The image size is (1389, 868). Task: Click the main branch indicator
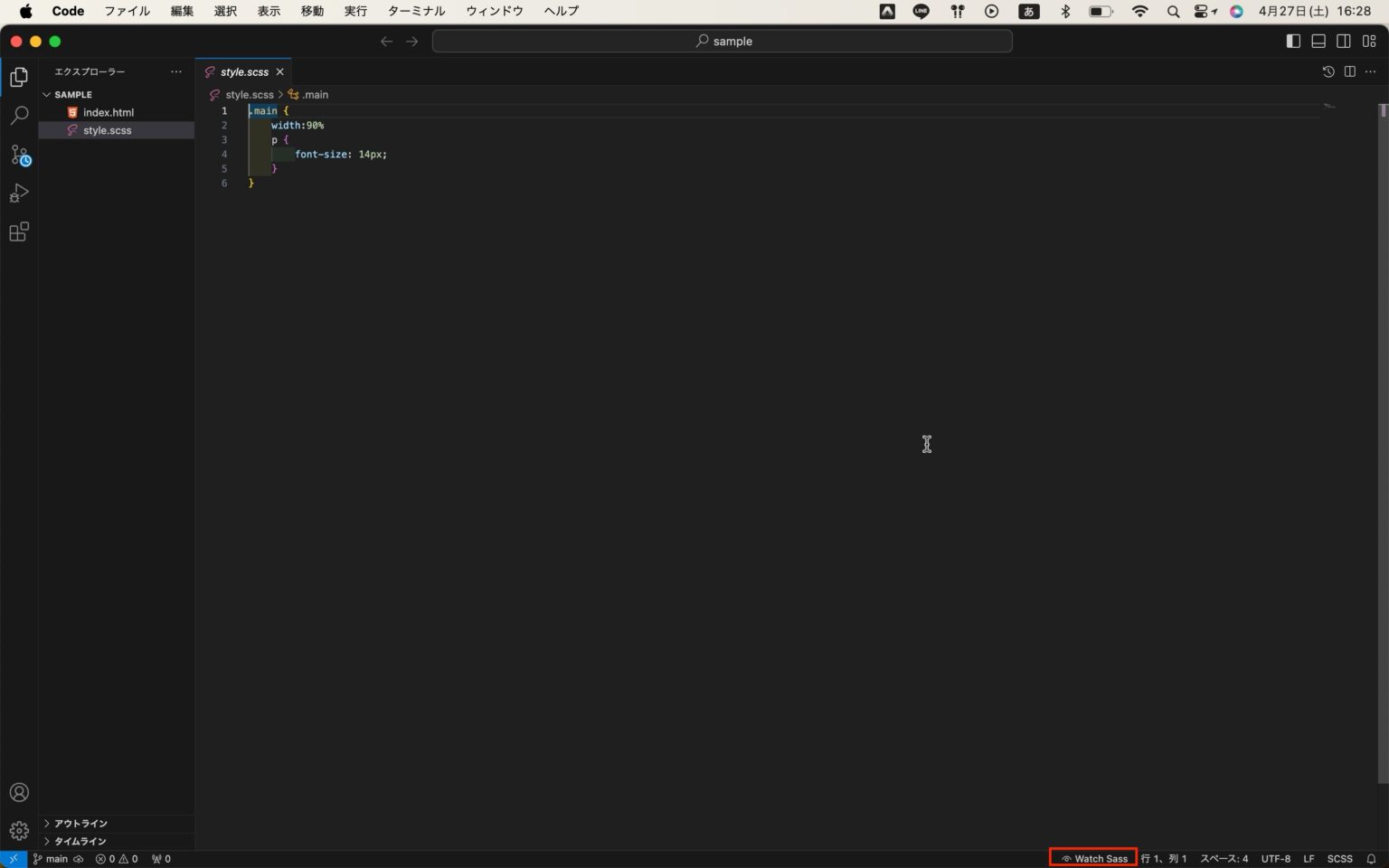51,858
